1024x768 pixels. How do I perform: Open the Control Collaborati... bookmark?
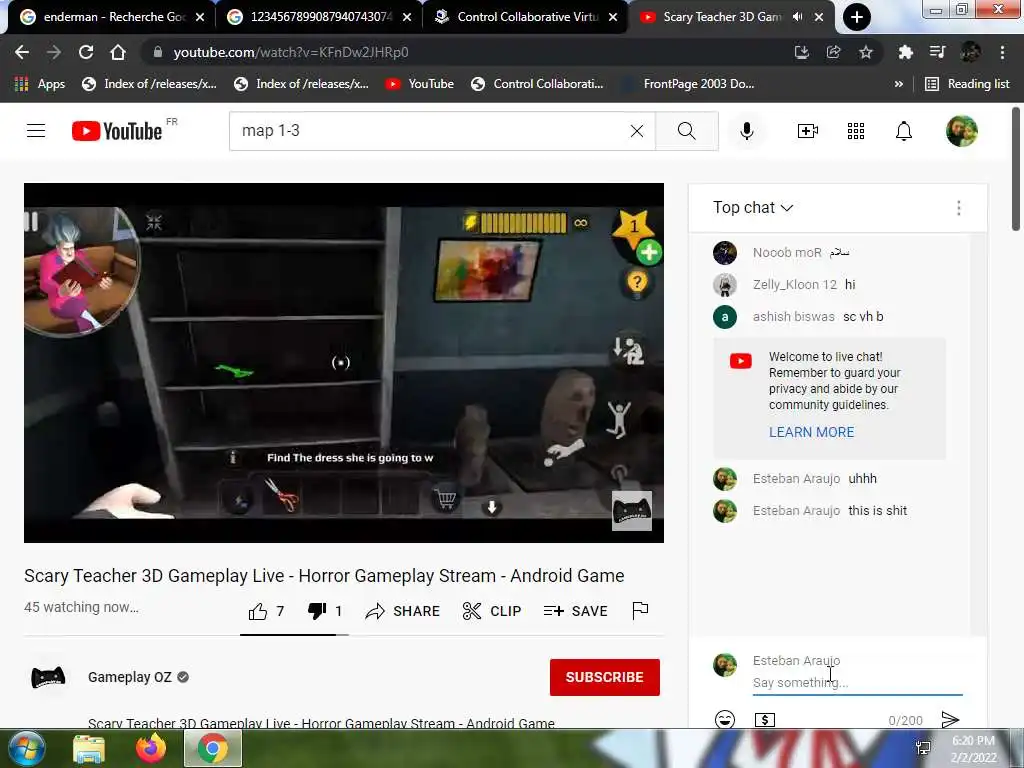click(537, 84)
